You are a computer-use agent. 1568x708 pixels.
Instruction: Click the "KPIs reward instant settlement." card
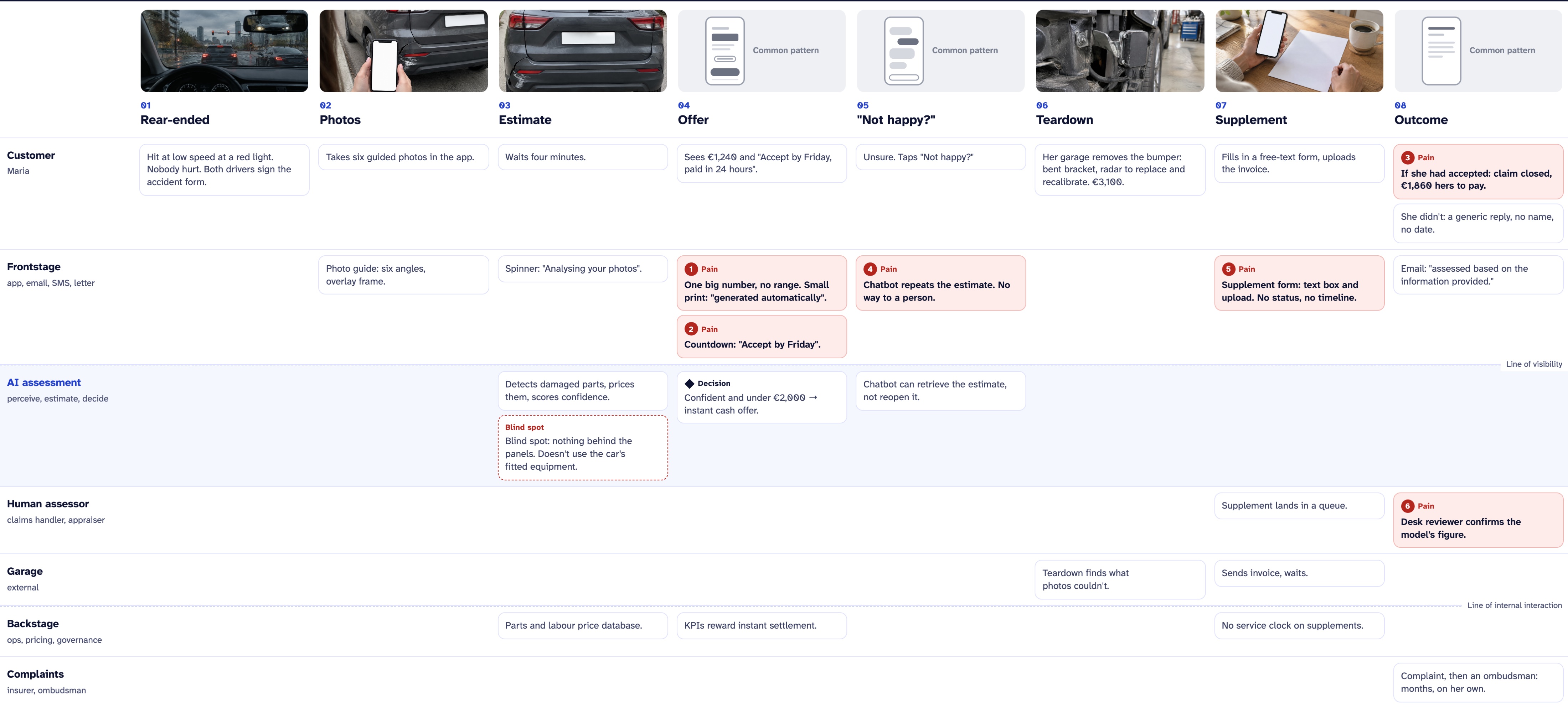tap(762, 625)
